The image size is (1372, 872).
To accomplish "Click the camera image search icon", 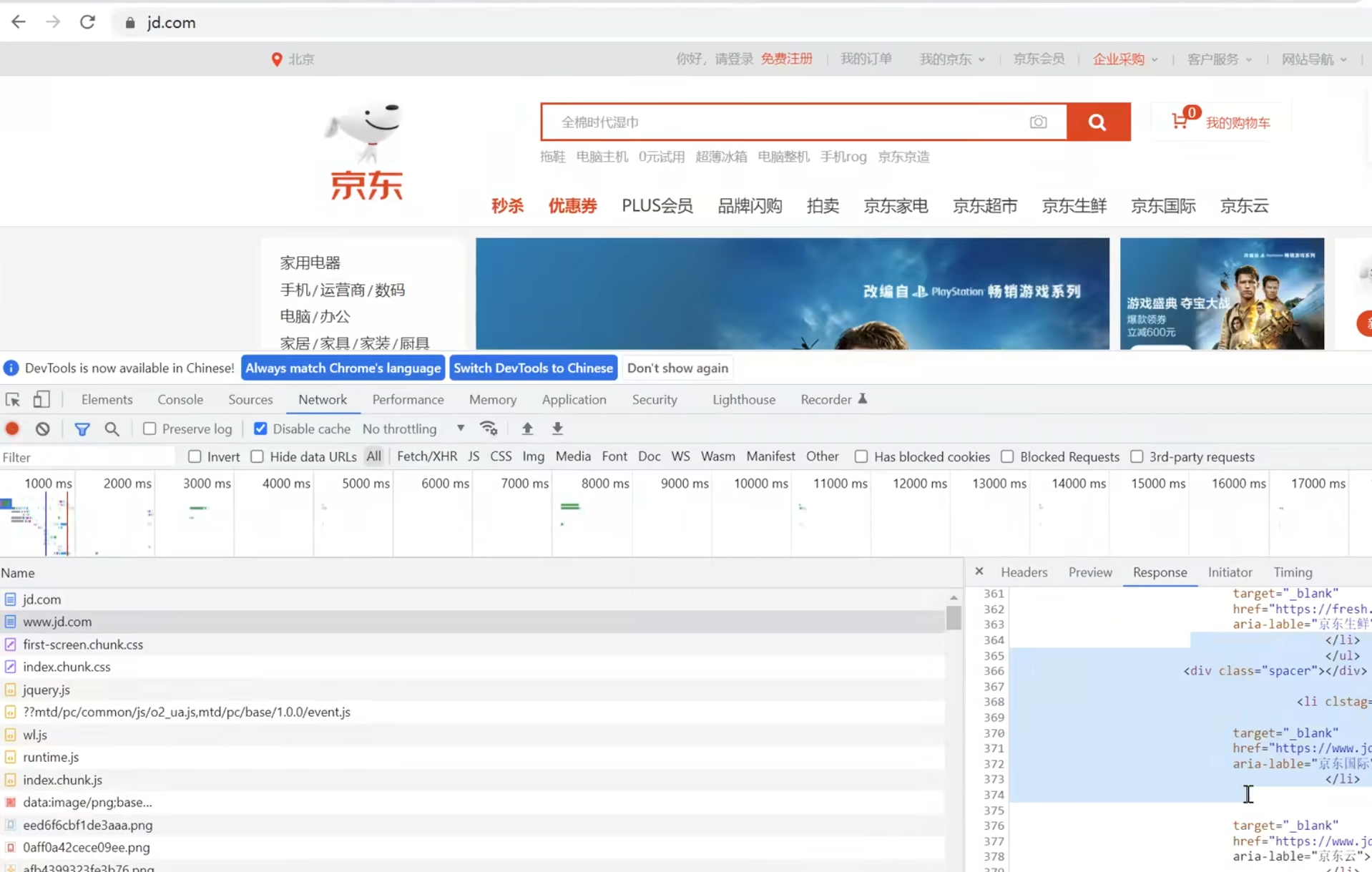I will coord(1038,122).
